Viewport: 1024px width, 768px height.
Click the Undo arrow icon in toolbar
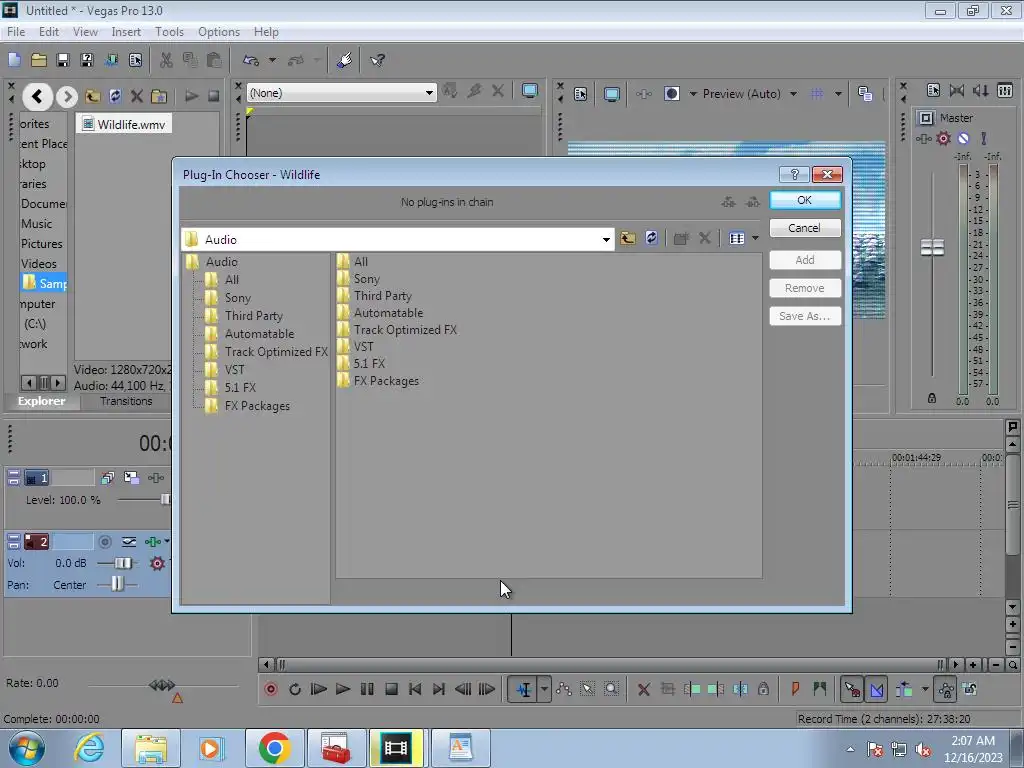[251, 60]
